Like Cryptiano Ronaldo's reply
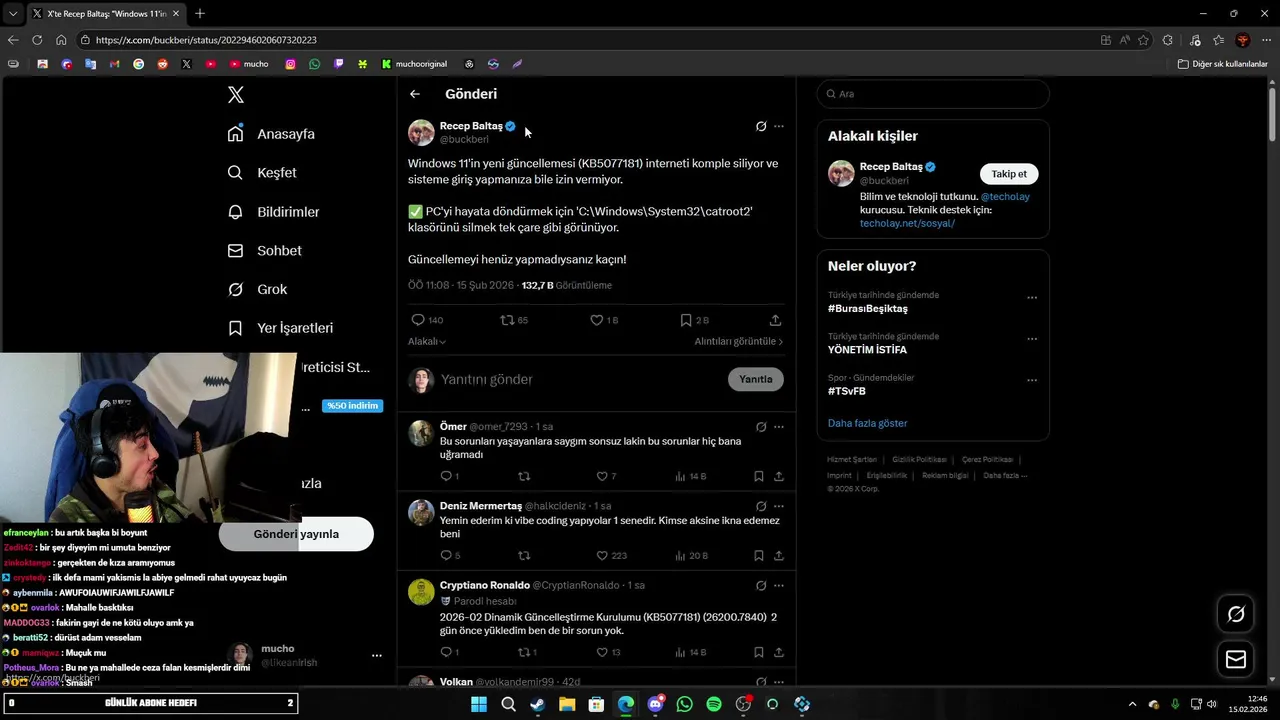The image size is (1280, 720). (608, 653)
